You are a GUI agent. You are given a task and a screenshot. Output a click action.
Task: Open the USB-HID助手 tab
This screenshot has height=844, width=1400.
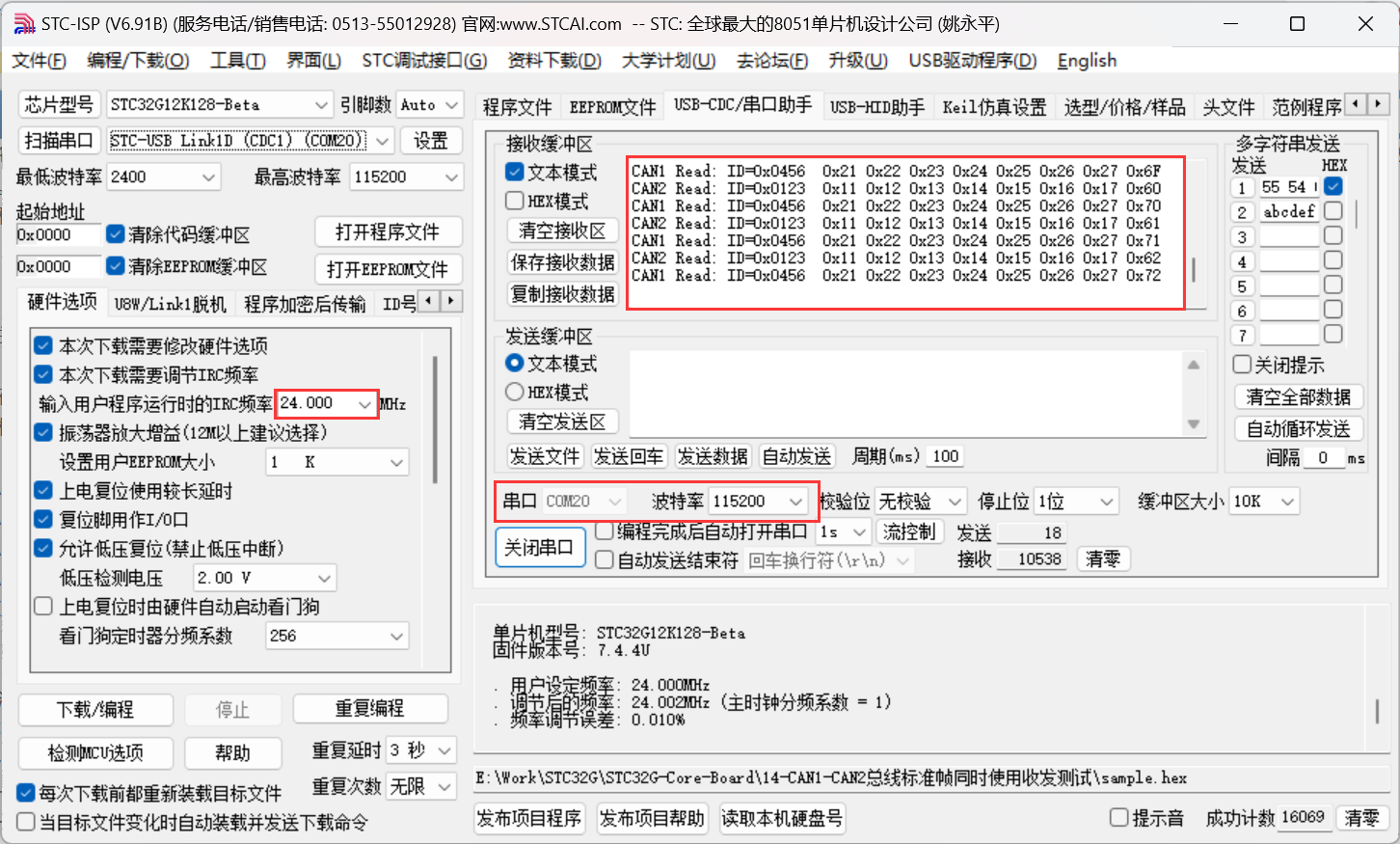pos(877,107)
